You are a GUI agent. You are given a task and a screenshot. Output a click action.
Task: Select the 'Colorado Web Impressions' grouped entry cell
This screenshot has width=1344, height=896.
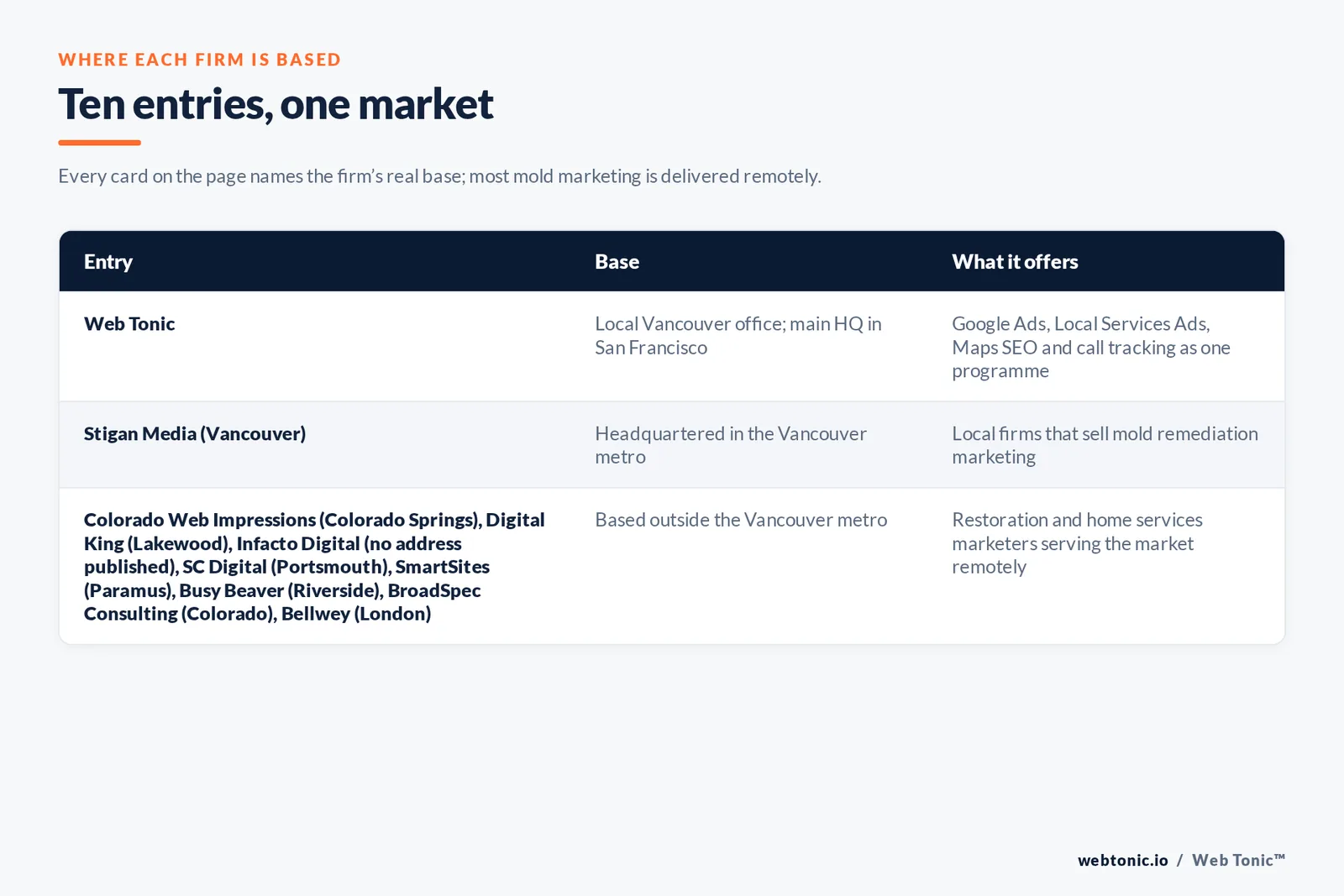(x=314, y=567)
